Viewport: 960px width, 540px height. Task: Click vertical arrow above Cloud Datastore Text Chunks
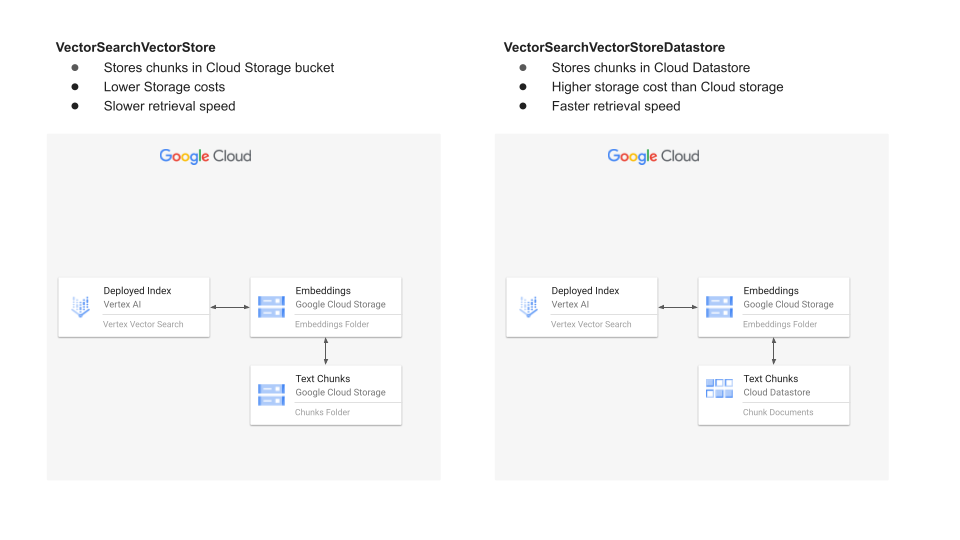point(774,351)
